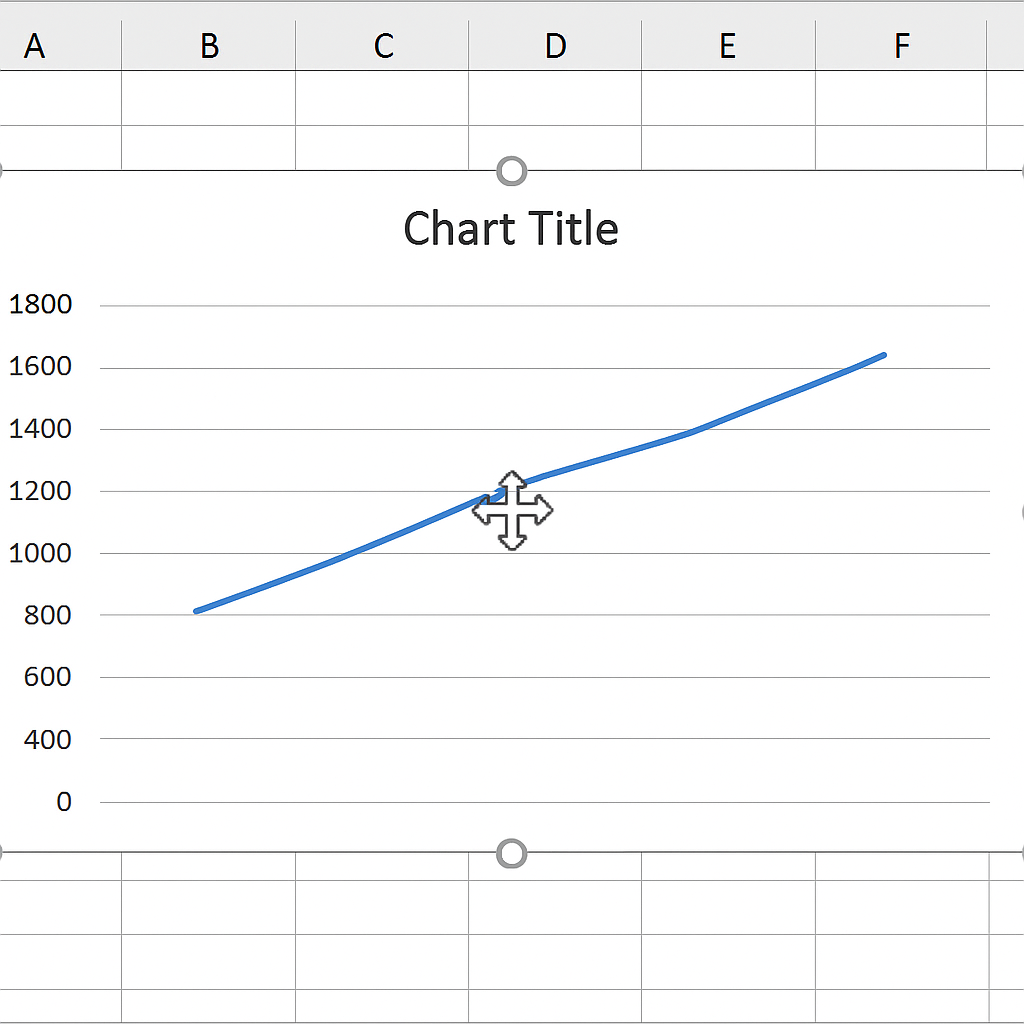Click the top-middle chart resize handle

(x=511, y=171)
